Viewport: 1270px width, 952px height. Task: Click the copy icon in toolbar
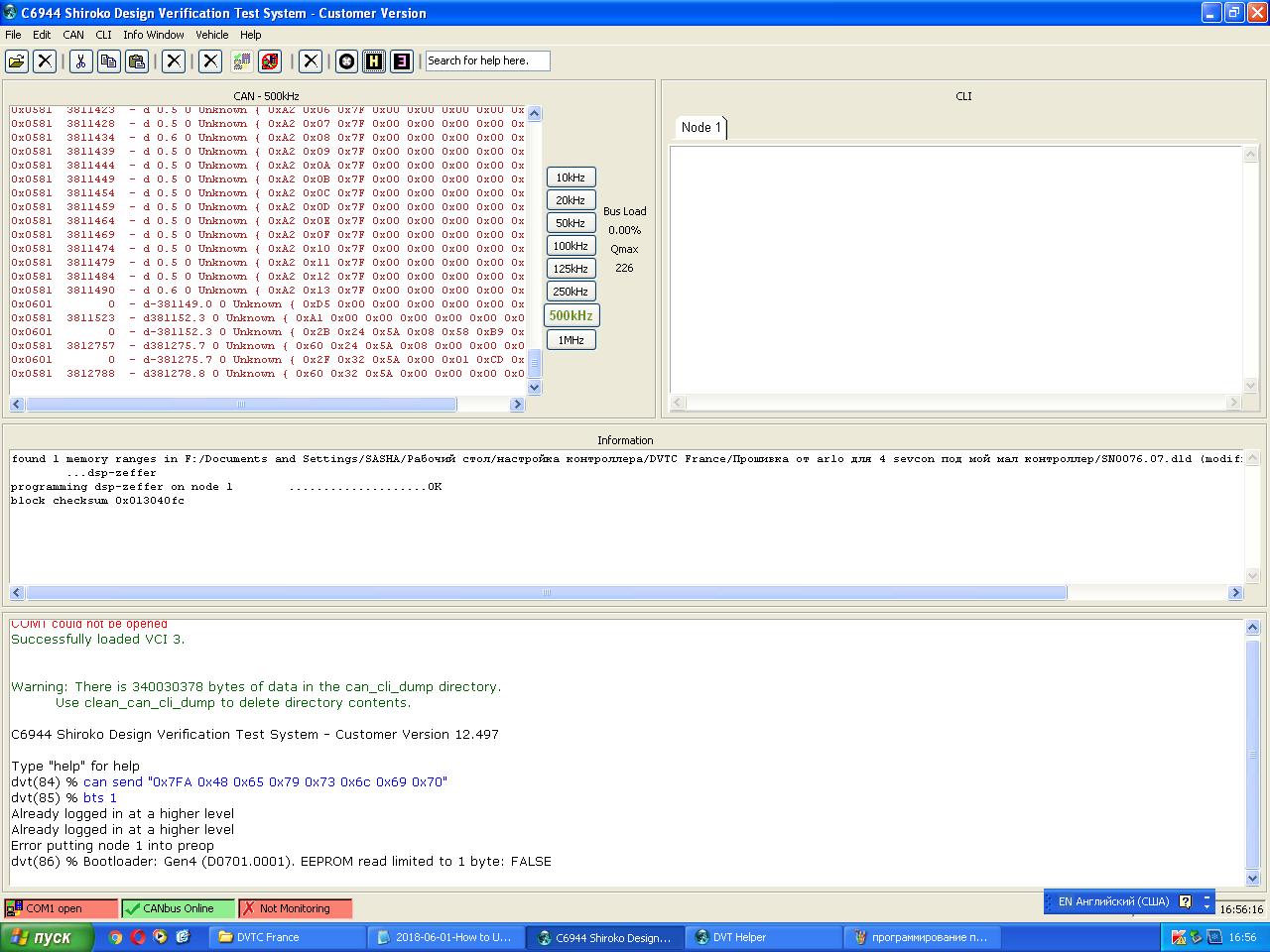click(108, 61)
